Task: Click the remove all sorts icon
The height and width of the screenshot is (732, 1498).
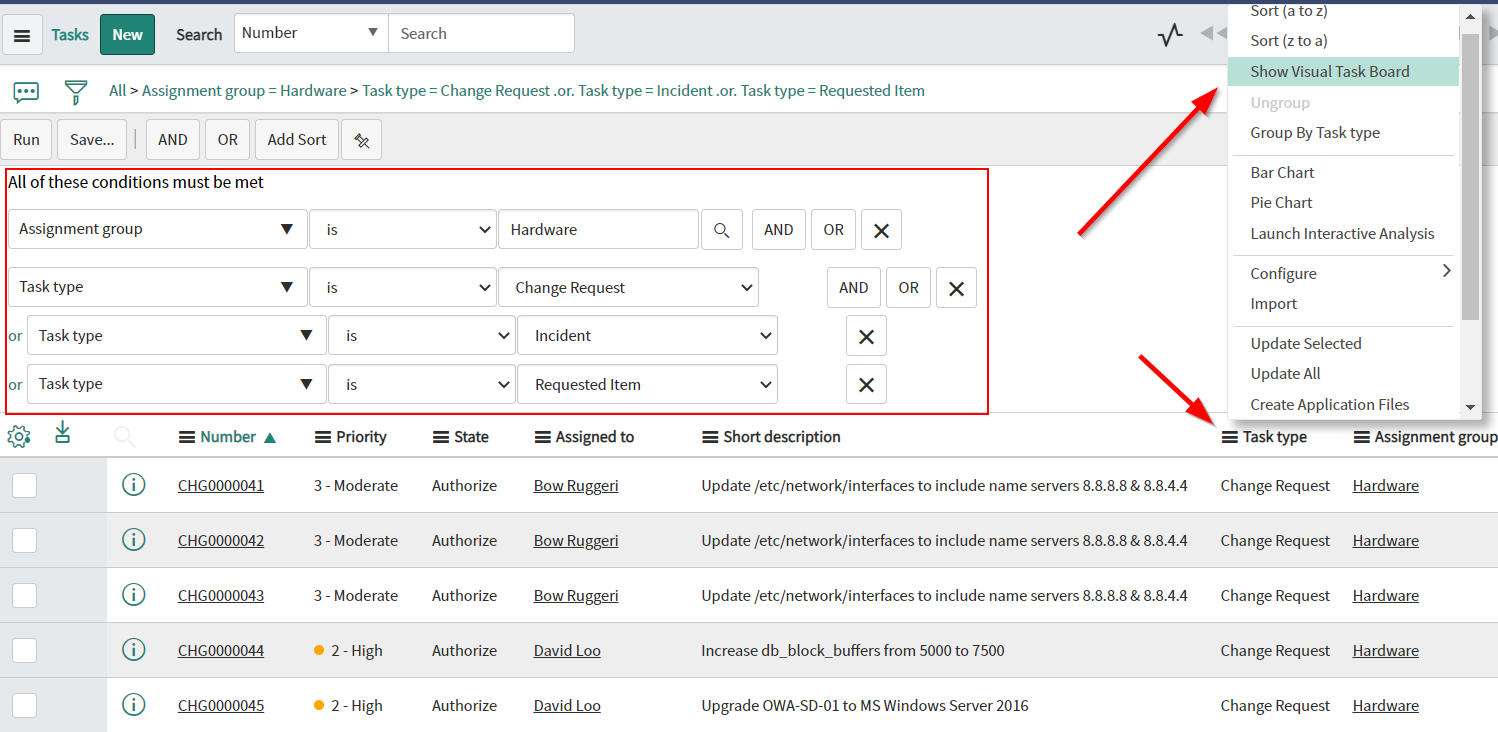Action: point(361,140)
